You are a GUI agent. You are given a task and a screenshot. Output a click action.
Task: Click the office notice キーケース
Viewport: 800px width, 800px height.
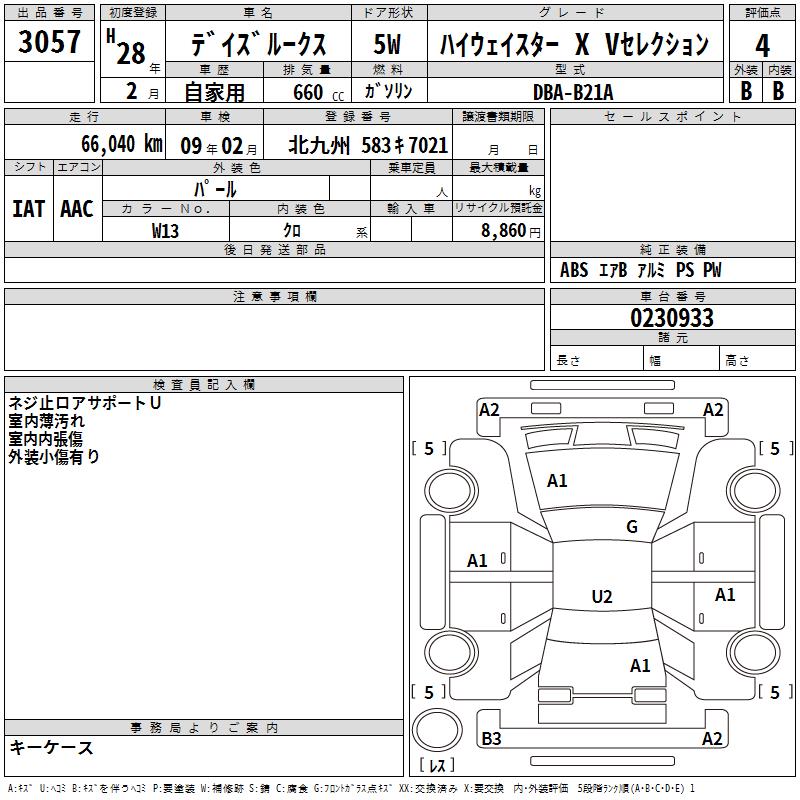52,748
